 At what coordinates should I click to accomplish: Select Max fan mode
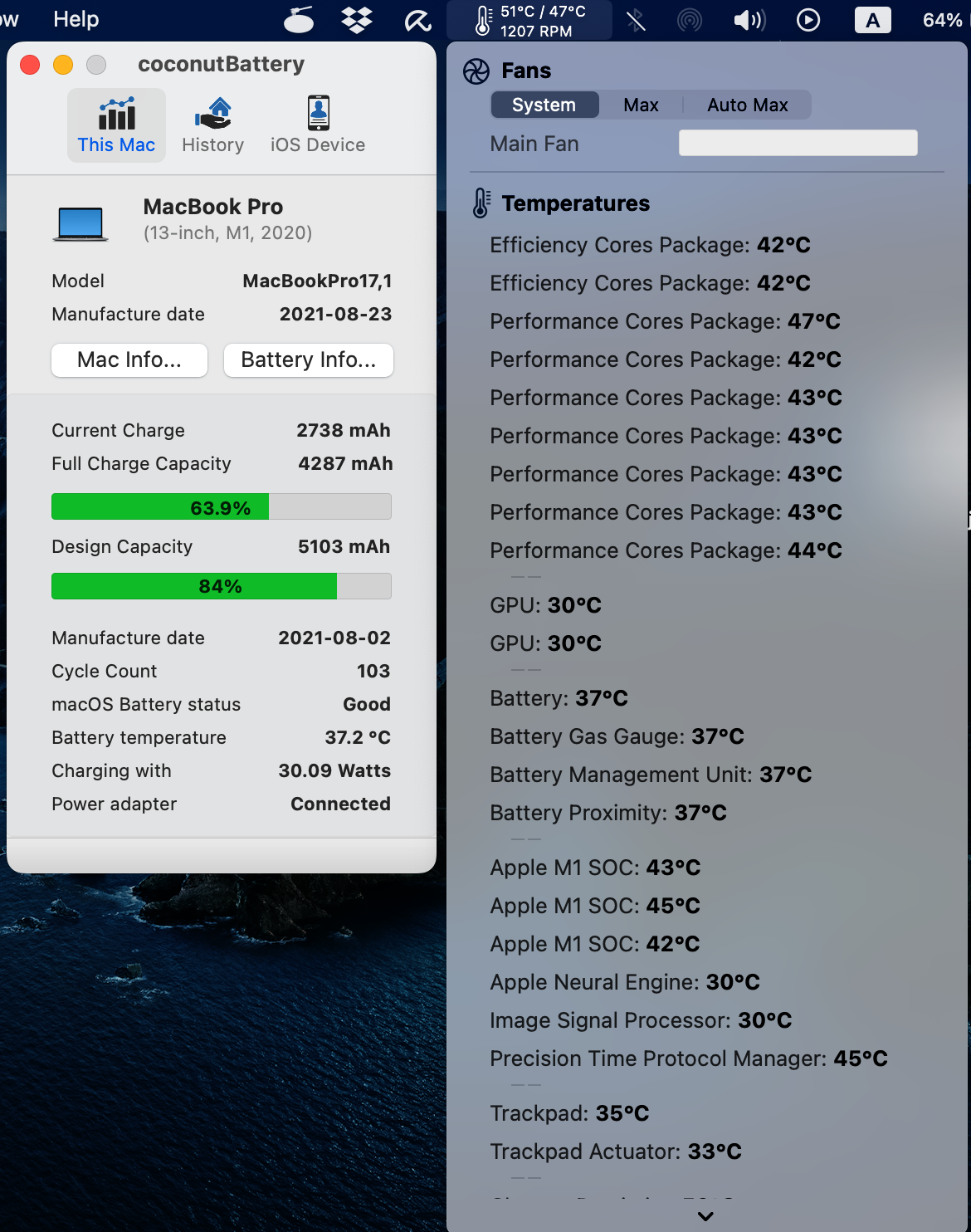[x=641, y=105]
